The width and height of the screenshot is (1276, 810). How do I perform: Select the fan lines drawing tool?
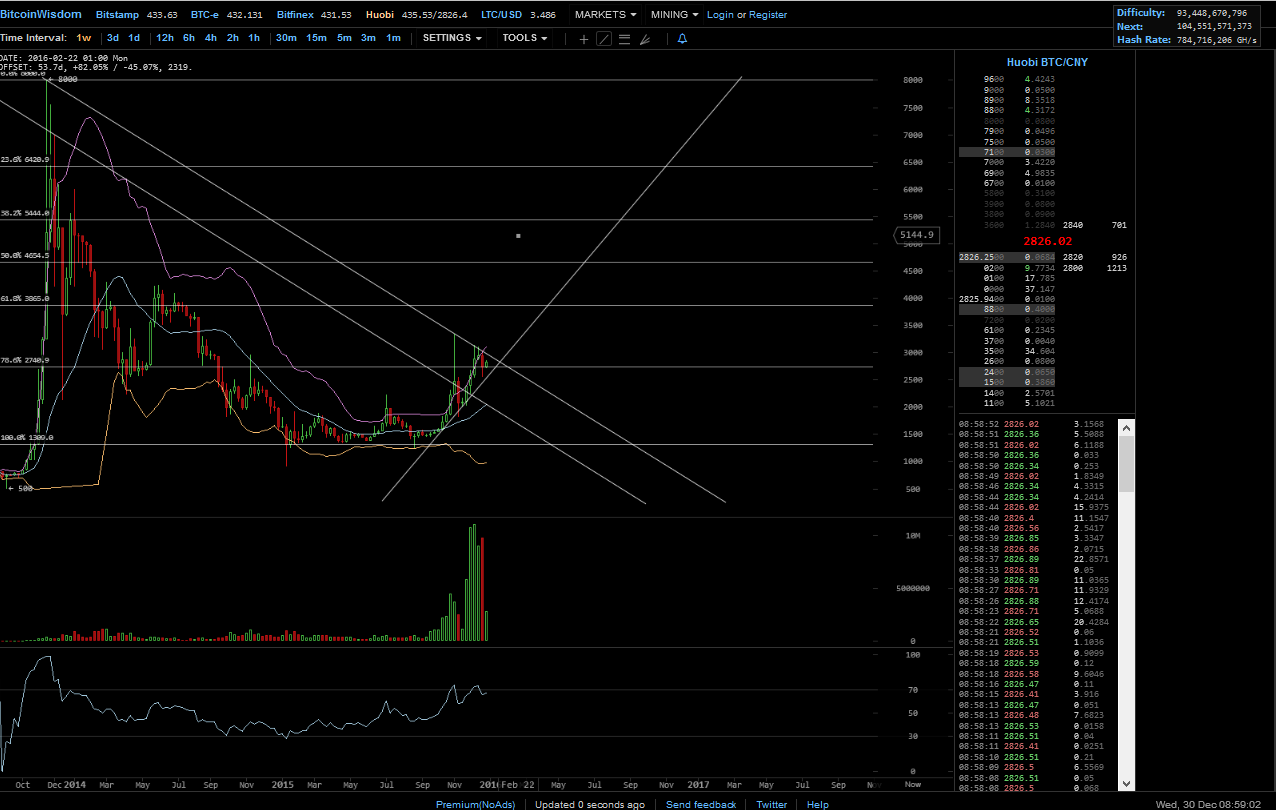[x=645, y=38]
